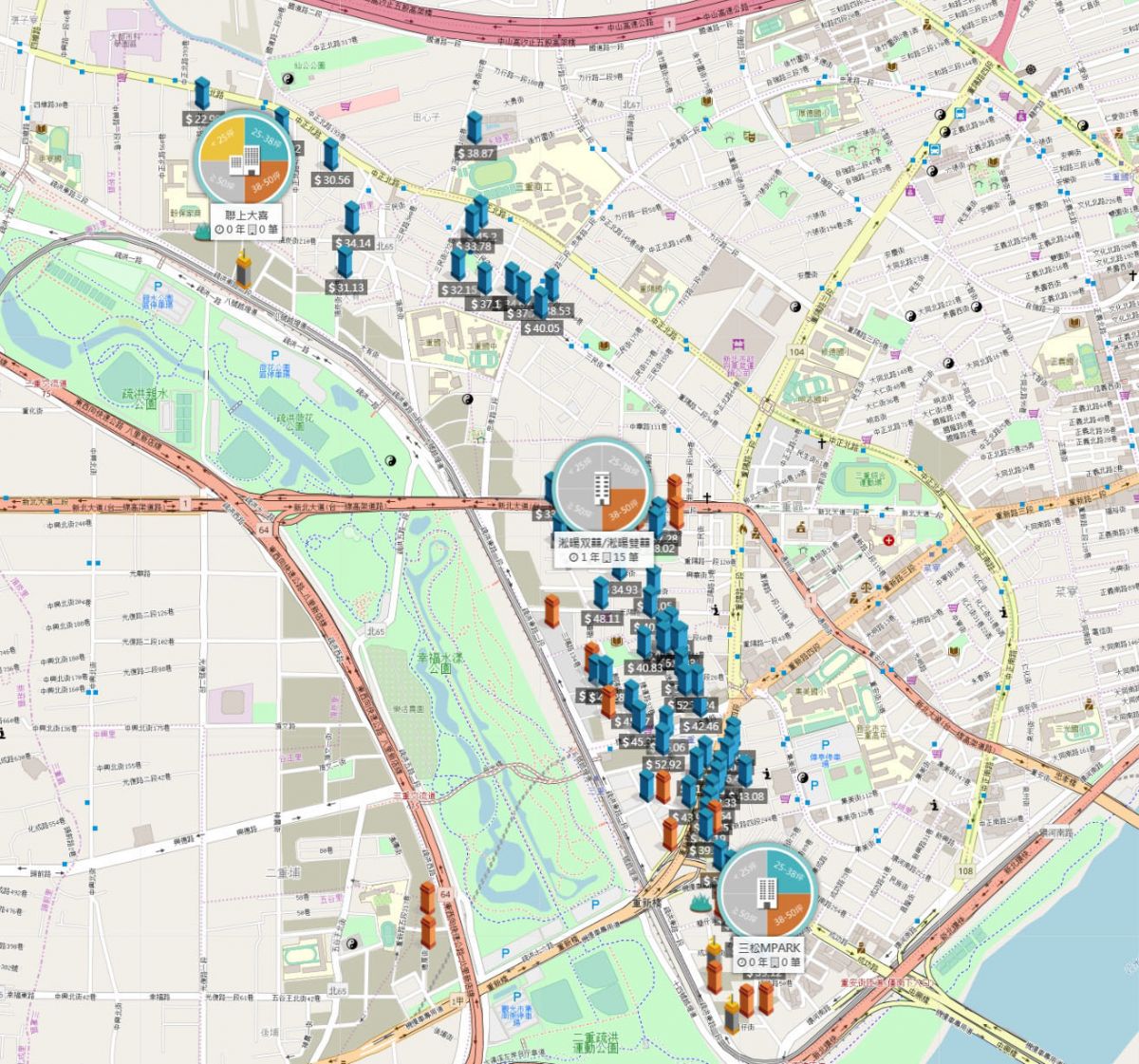Select the tall orange building right of 湘暘双囍 pie

point(675,499)
